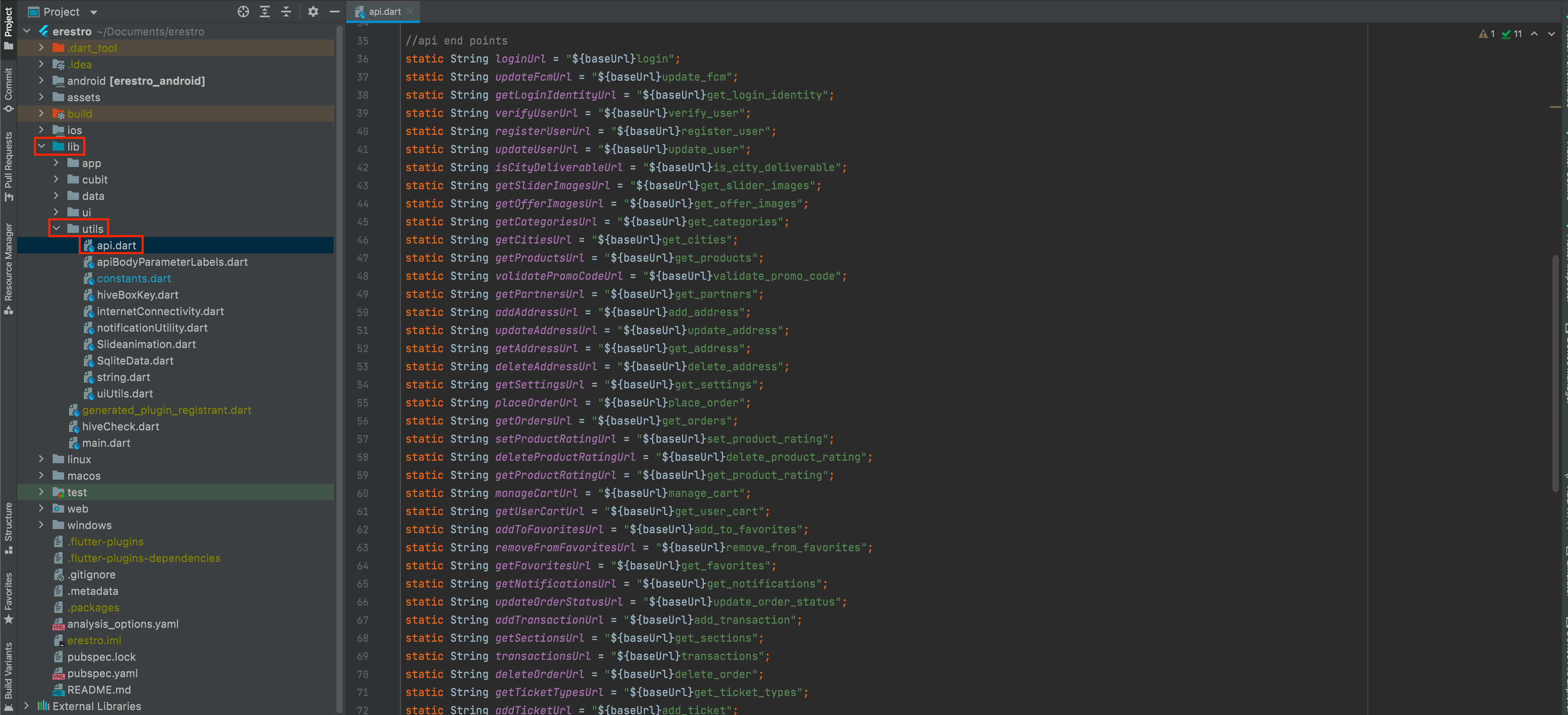Open the Commit tool window tab
This screenshot has width=1568, height=715.
[x=9, y=90]
